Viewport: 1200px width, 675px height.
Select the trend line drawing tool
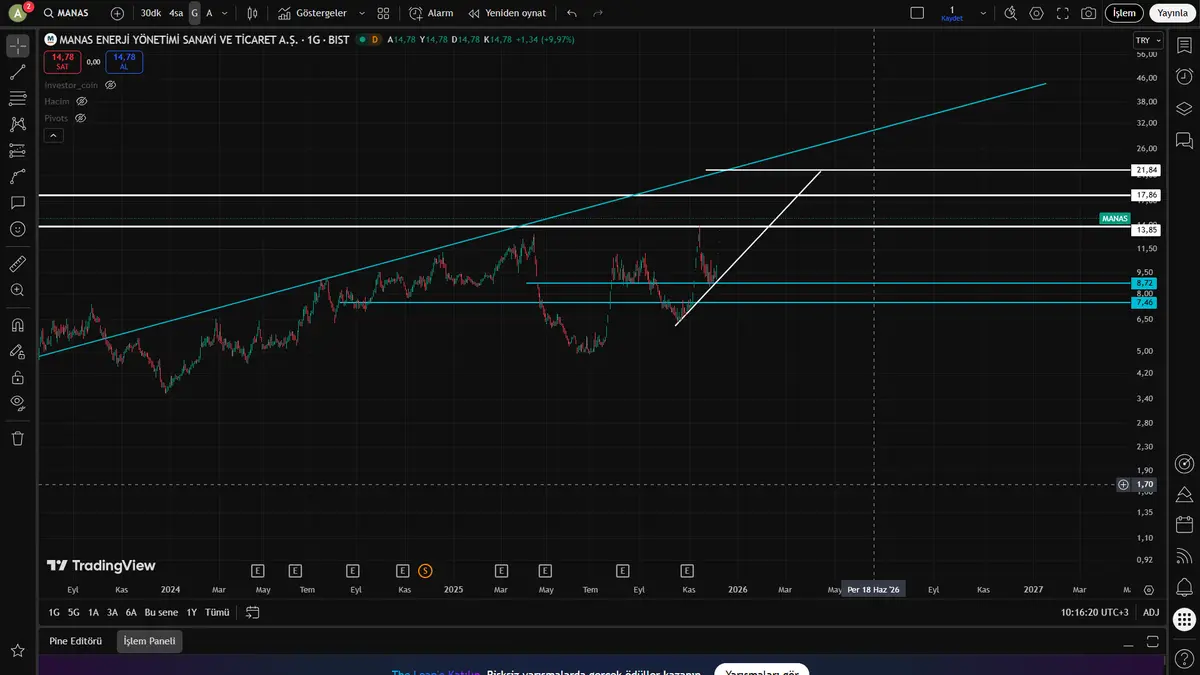[x=17, y=72]
